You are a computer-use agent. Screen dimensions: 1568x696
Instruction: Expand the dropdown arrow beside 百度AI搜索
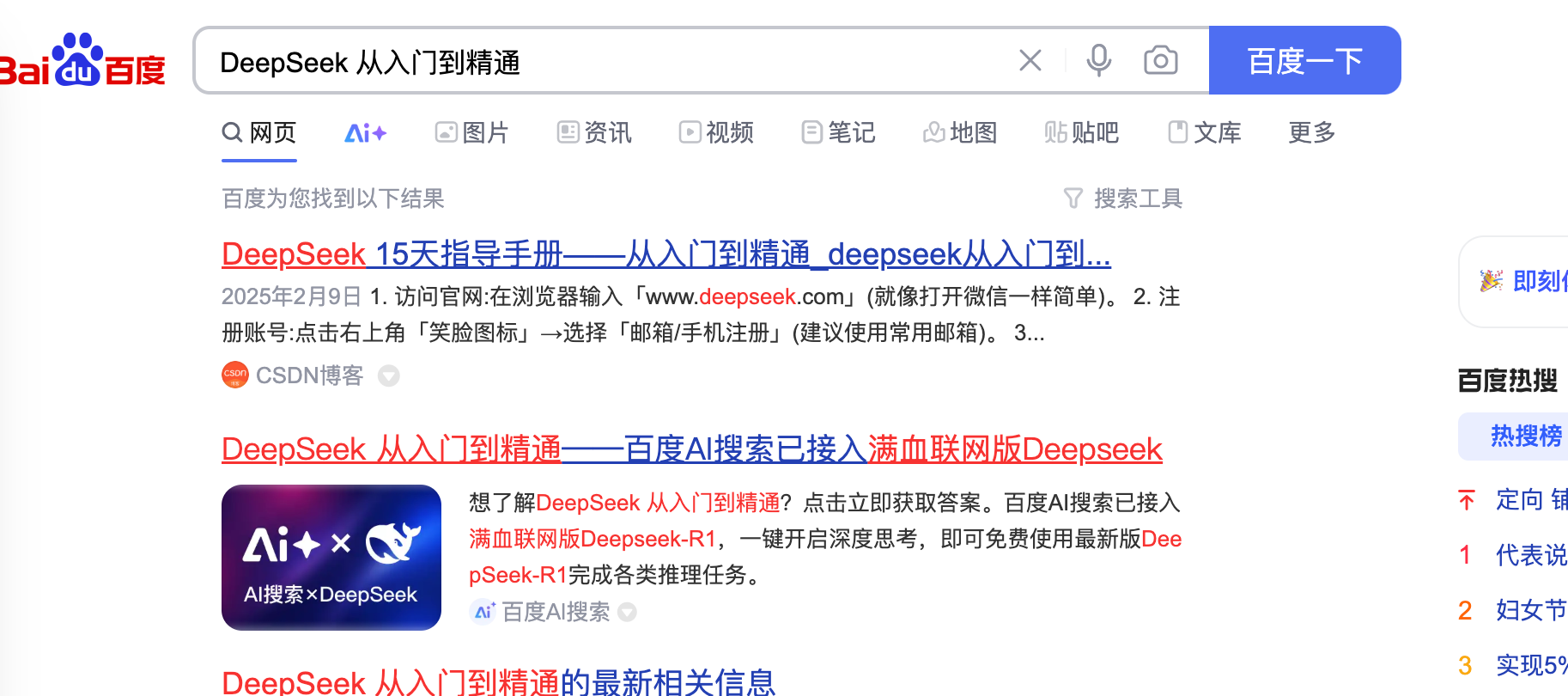pos(628,612)
